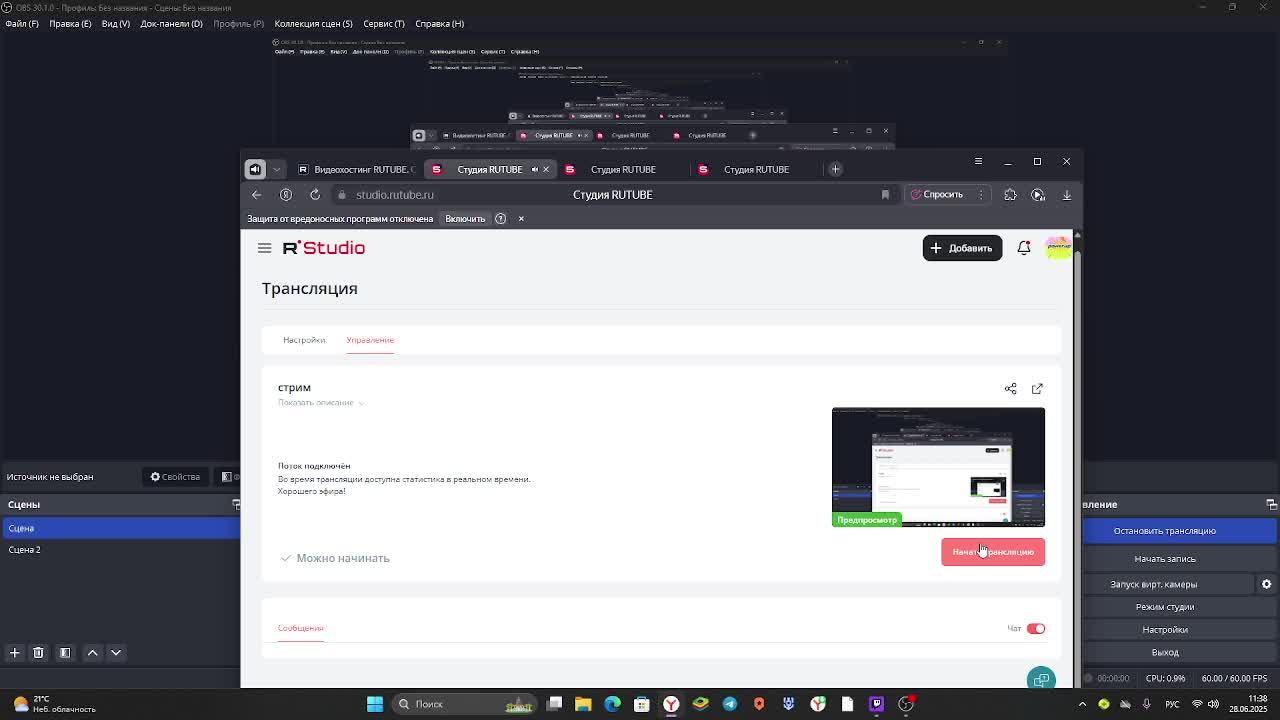Screen dimensions: 1280x720
Task: Close the active Студия RUTUBE tab
Action: 546,169
